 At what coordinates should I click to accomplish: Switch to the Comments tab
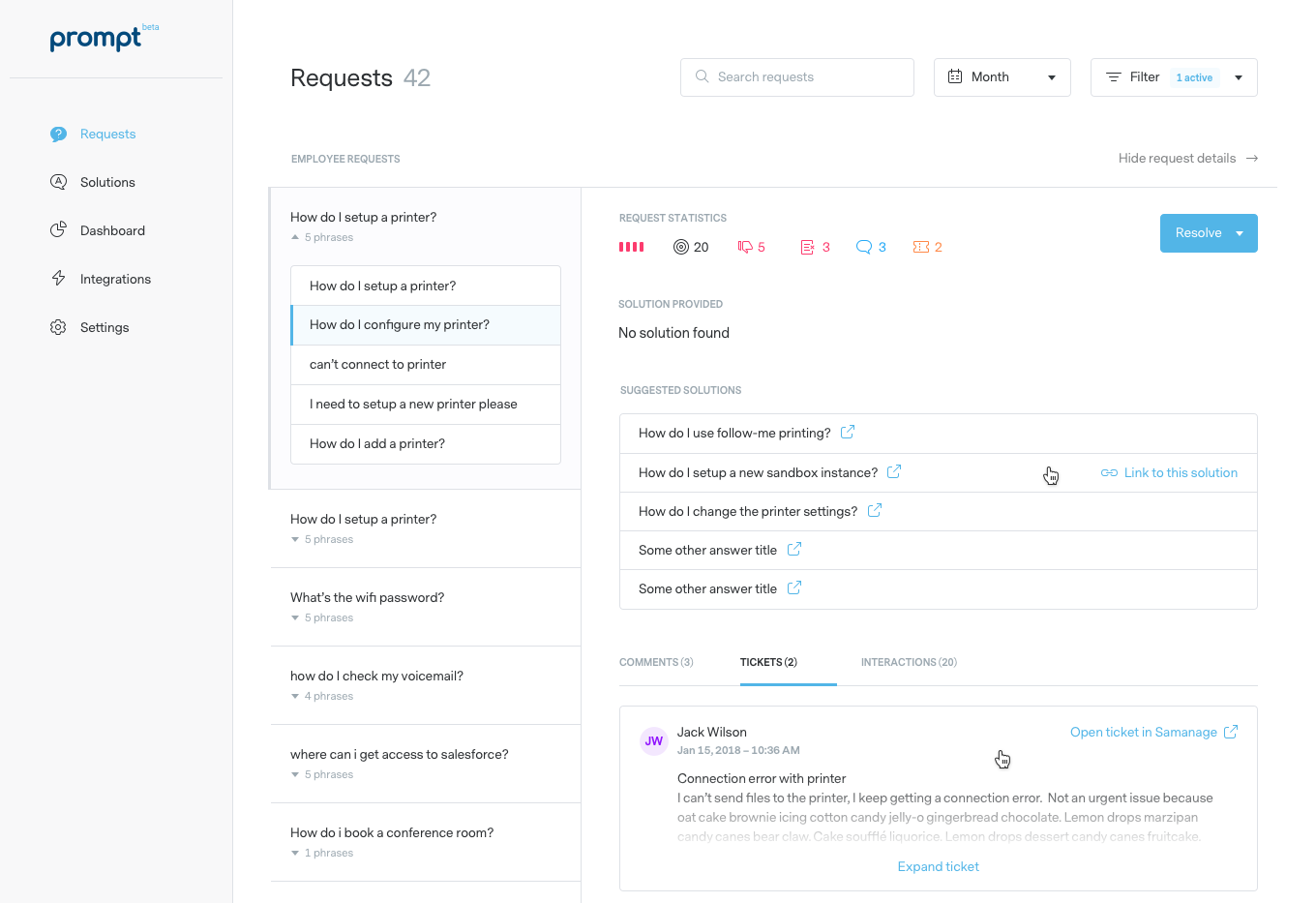(x=656, y=662)
